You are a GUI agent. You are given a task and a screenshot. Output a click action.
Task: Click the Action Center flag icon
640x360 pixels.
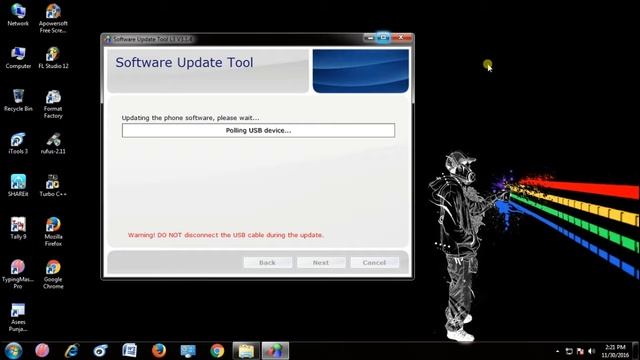click(580, 351)
